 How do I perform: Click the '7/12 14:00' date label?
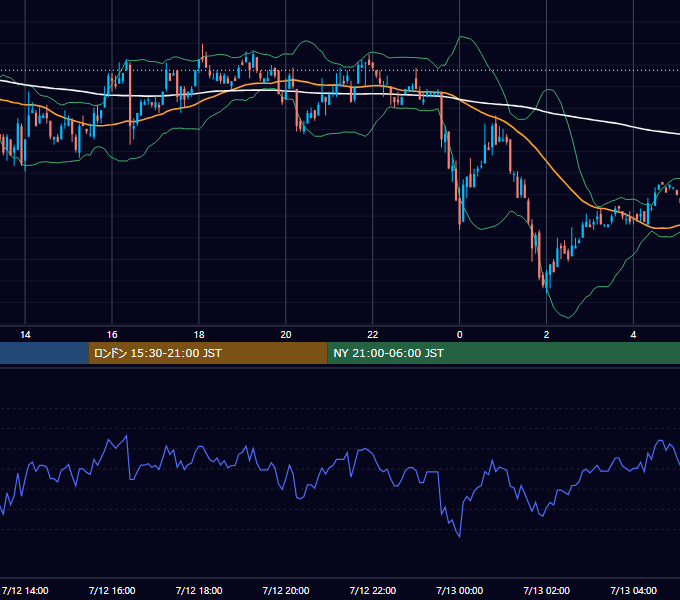(x=25, y=590)
